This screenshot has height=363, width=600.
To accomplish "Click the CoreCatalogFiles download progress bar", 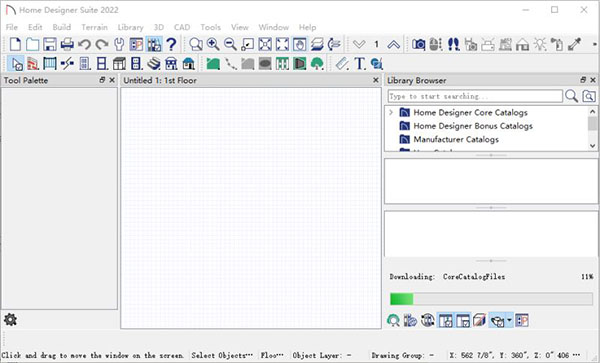I will pos(491,299).
